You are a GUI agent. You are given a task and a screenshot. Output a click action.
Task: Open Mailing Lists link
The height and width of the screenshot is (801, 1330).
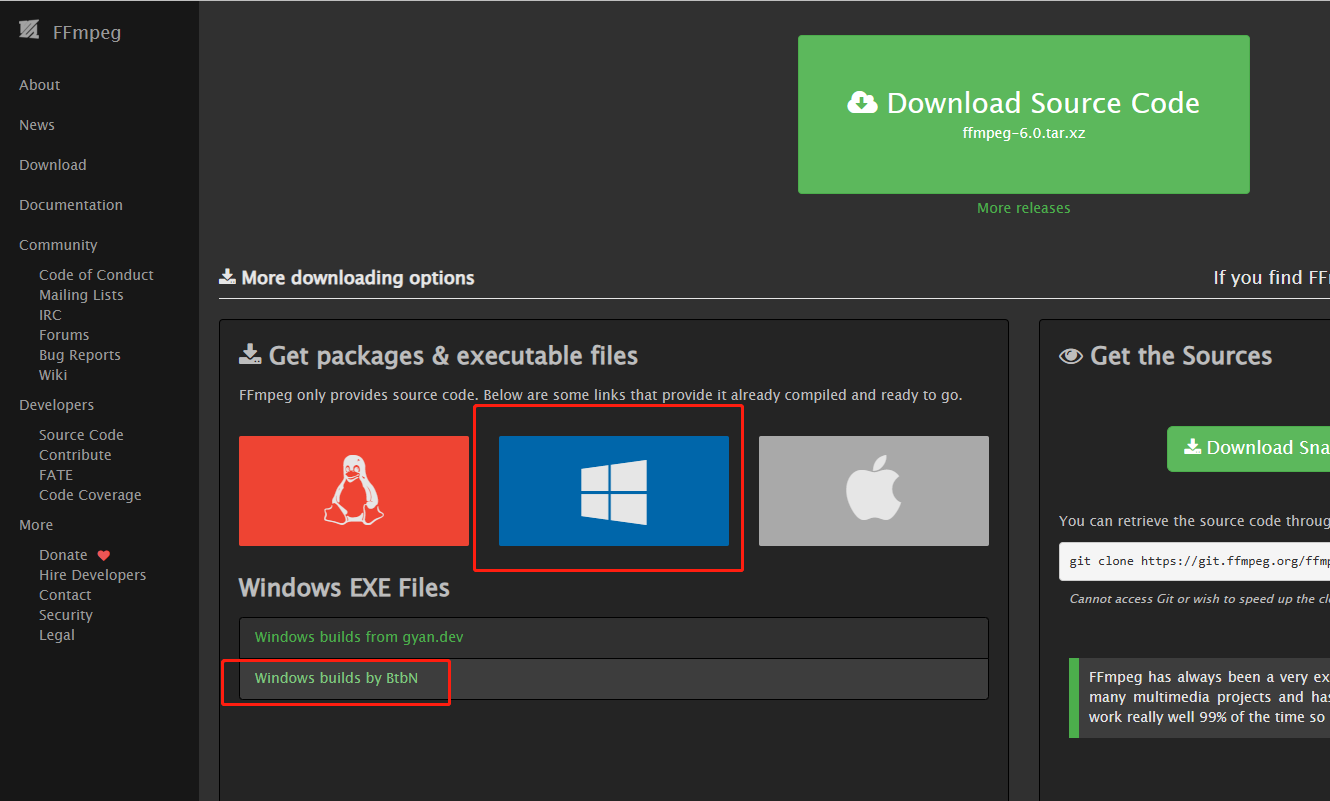click(81, 295)
